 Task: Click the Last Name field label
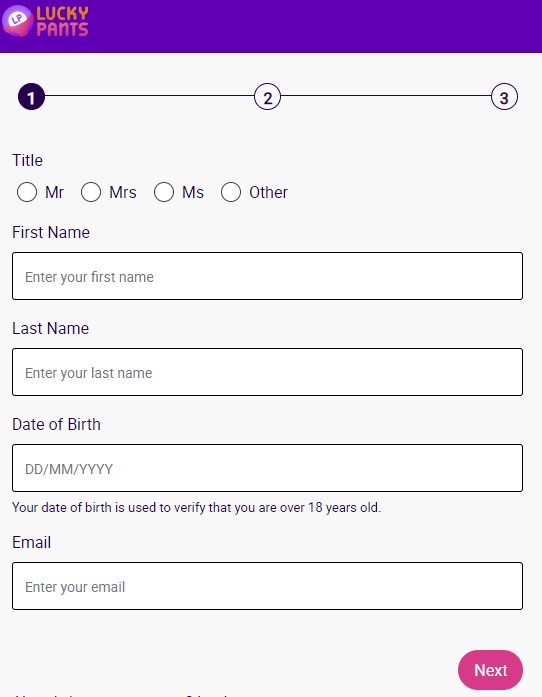(x=50, y=328)
